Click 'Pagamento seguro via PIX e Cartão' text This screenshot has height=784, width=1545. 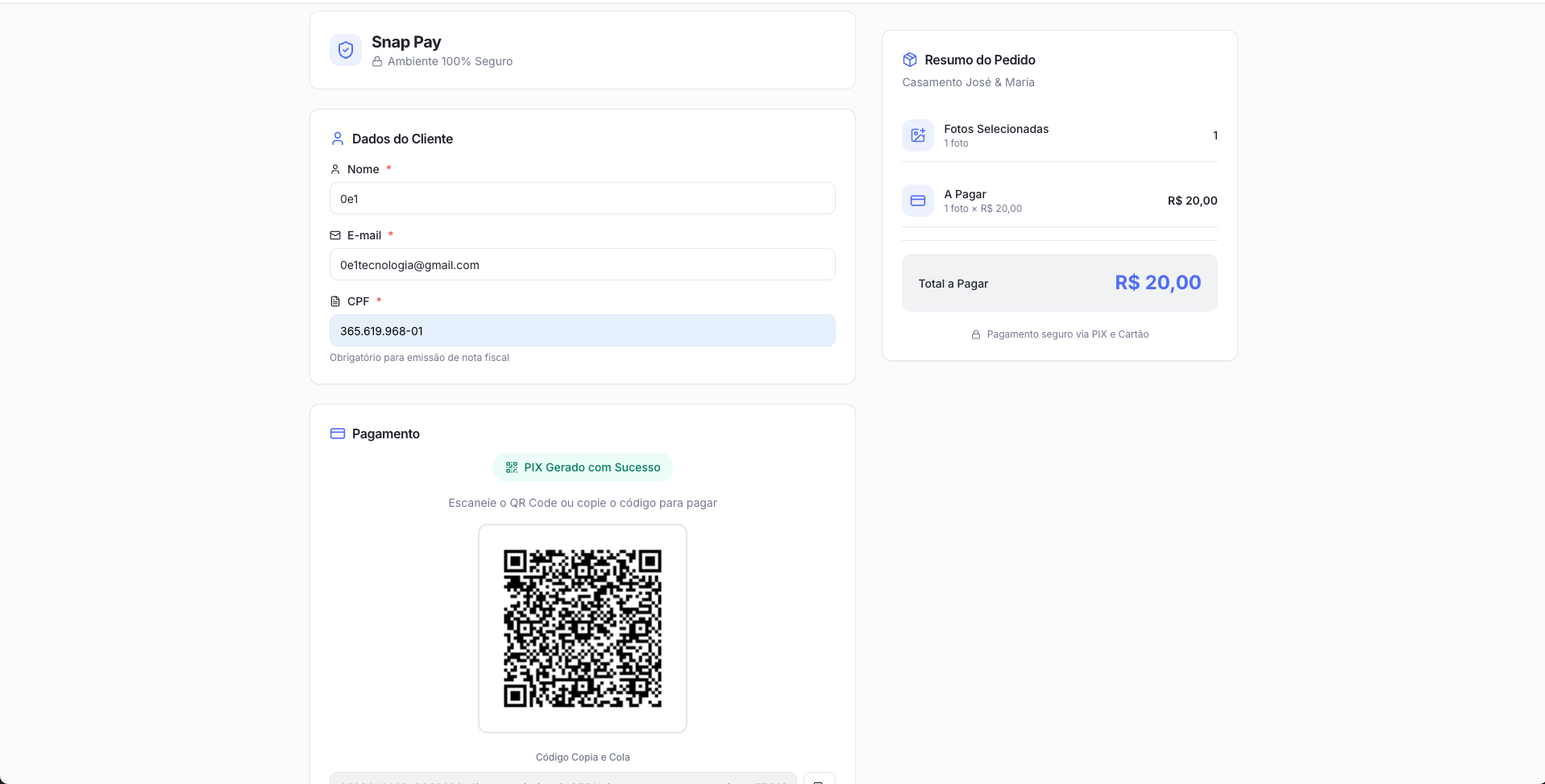coord(1068,334)
